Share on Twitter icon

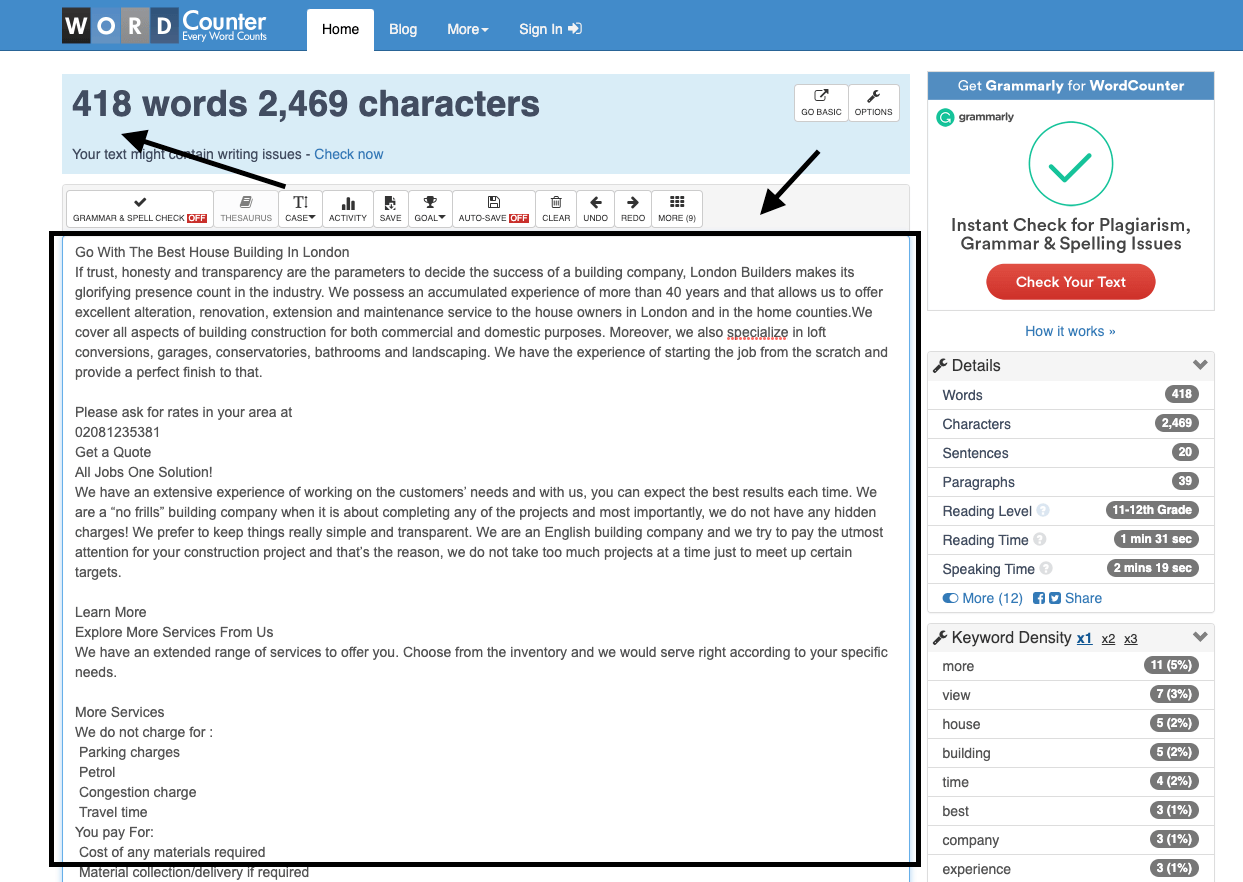1055,598
